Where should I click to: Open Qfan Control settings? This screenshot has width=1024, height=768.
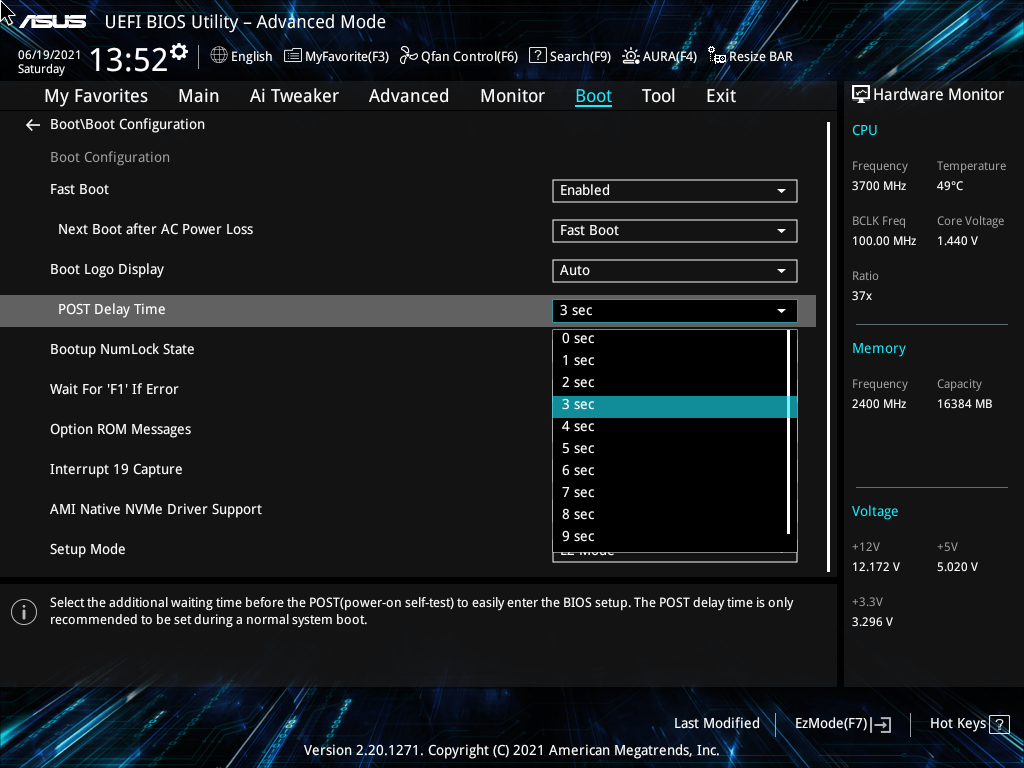(x=458, y=56)
